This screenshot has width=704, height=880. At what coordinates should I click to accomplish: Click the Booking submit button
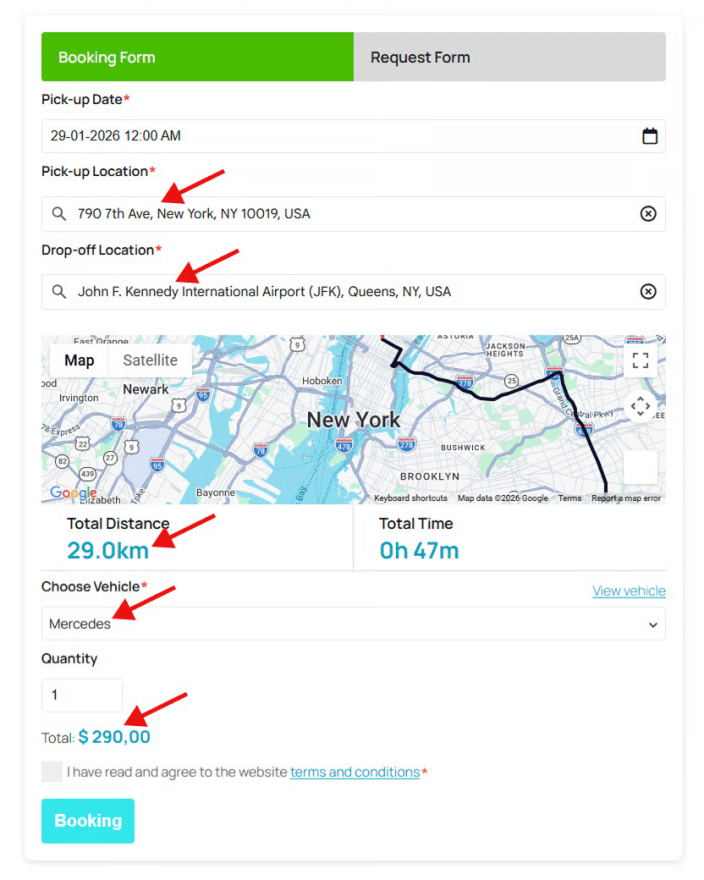coord(88,821)
